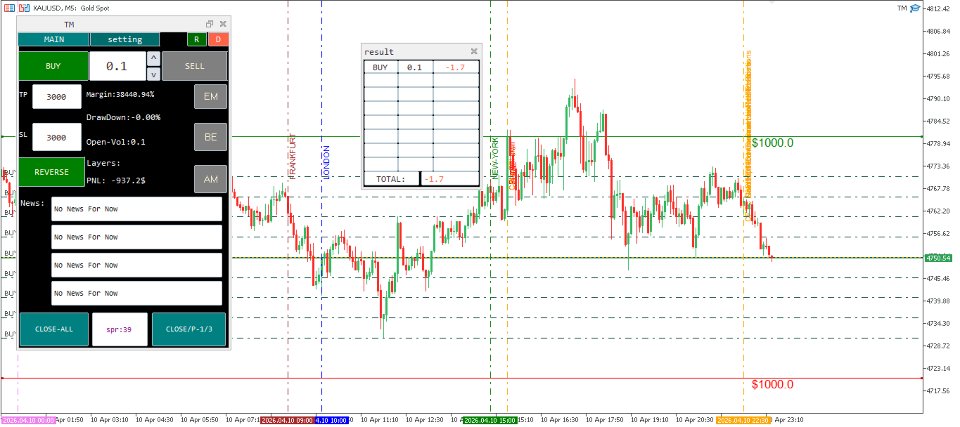This screenshot has height=427, width=960.
Task: Click CLOSE-ALL button
Action: pos(54,329)
